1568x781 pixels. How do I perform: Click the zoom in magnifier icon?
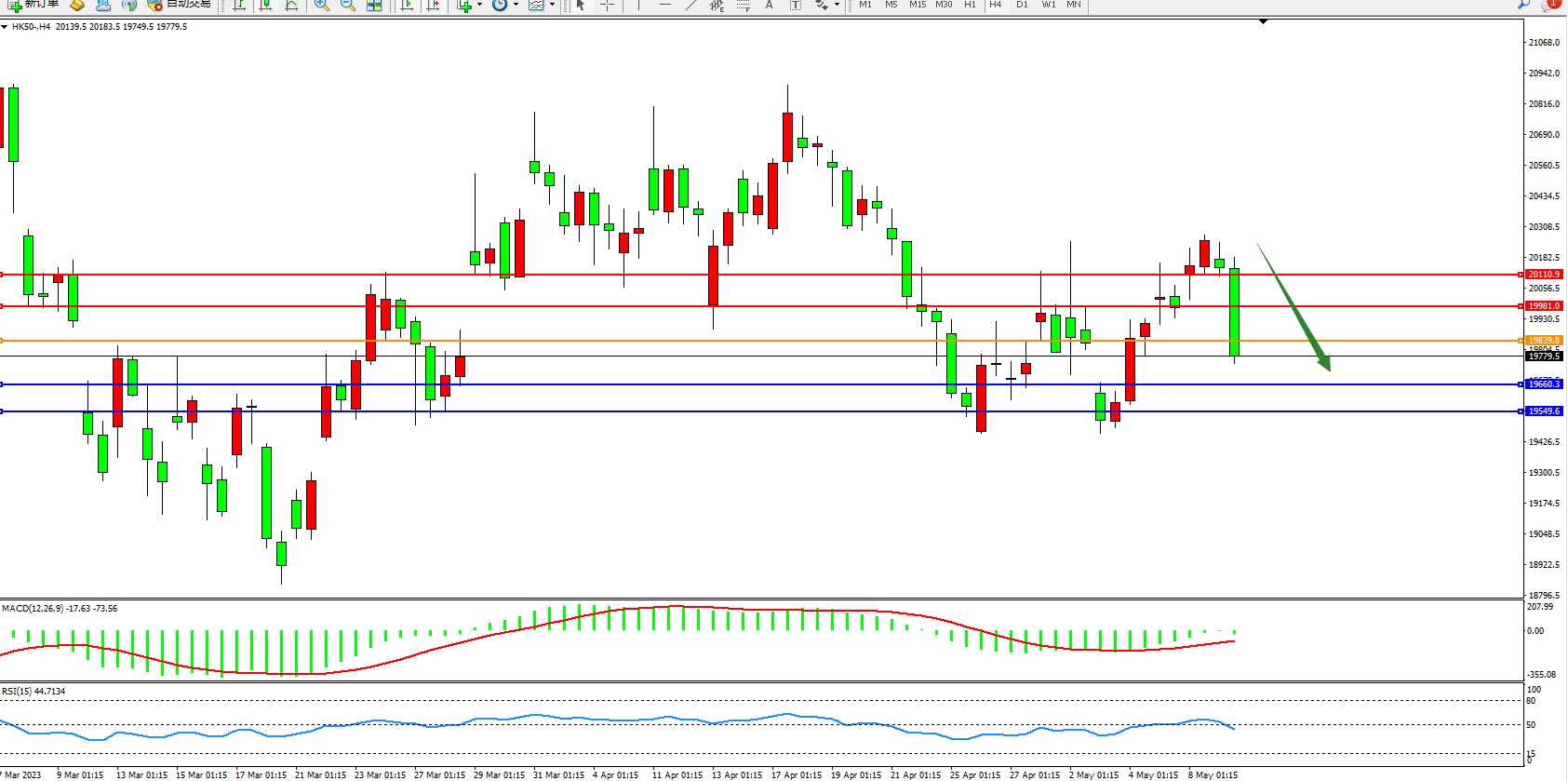coord(322,6)
